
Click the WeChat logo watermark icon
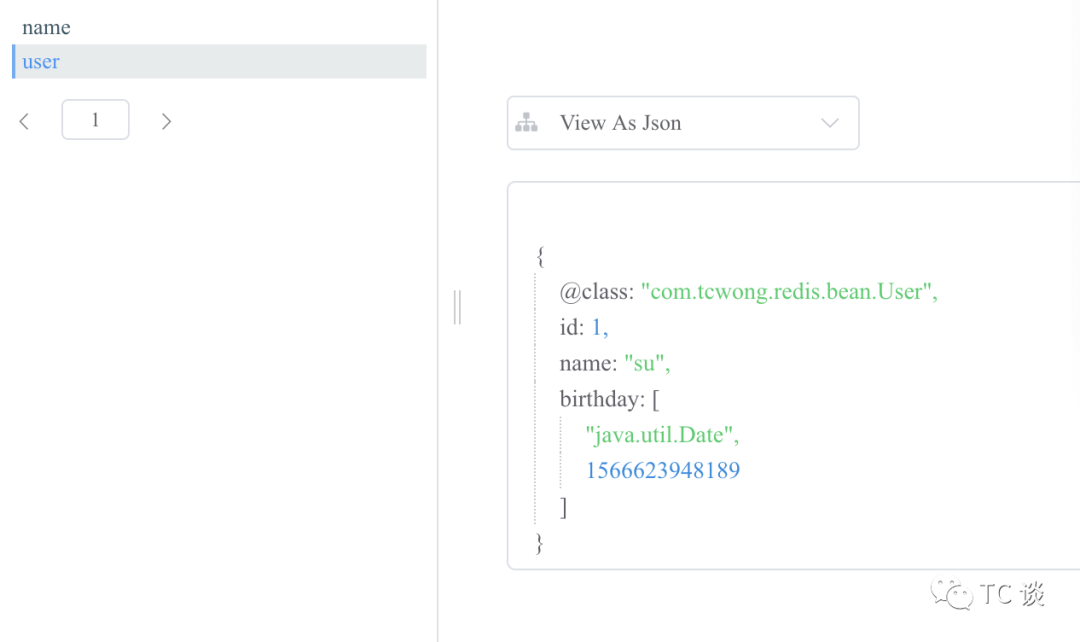click(x=951, y=594)
